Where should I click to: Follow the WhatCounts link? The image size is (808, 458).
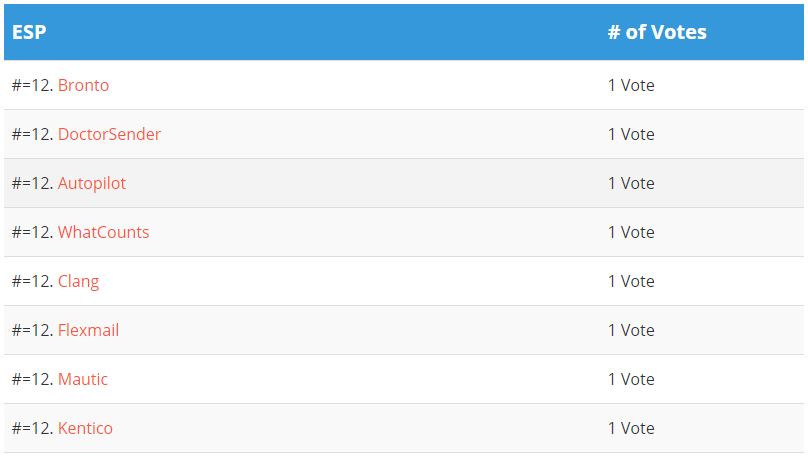click(103, 232)
